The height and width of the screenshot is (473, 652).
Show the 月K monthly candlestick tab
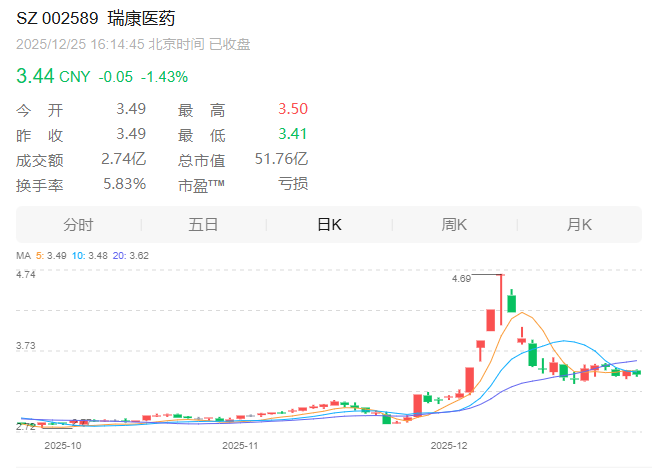click(580, 224)
